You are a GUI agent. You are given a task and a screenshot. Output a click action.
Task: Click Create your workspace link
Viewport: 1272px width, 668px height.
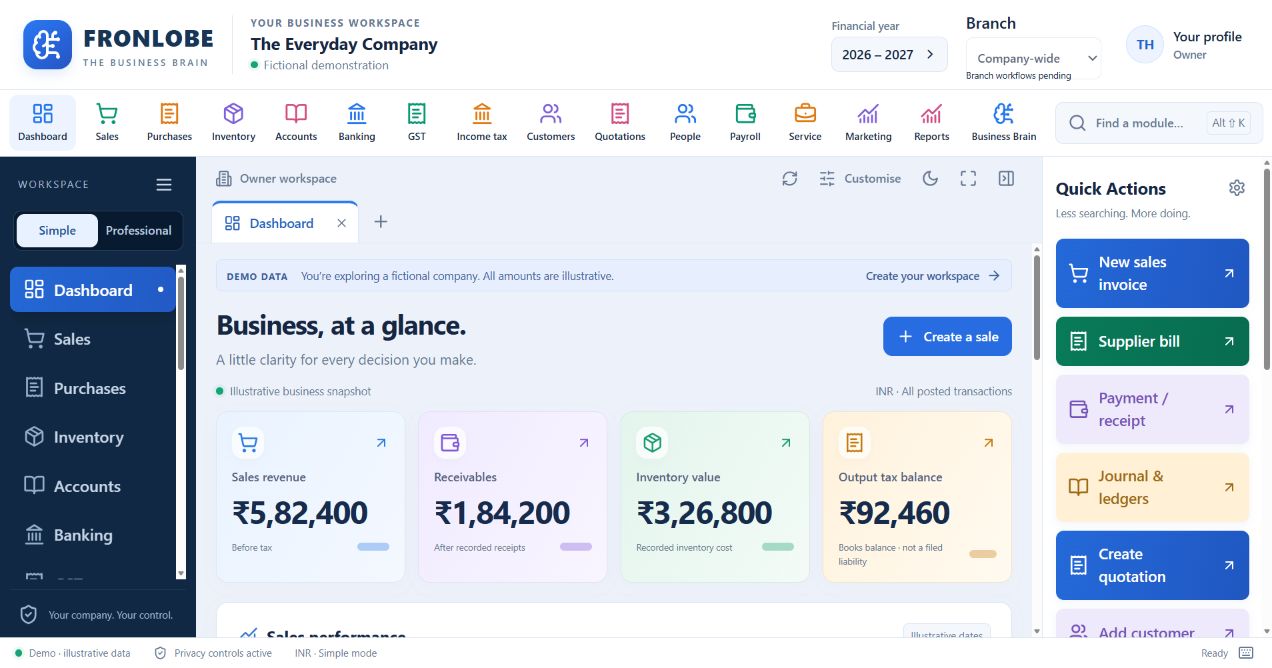933,276
